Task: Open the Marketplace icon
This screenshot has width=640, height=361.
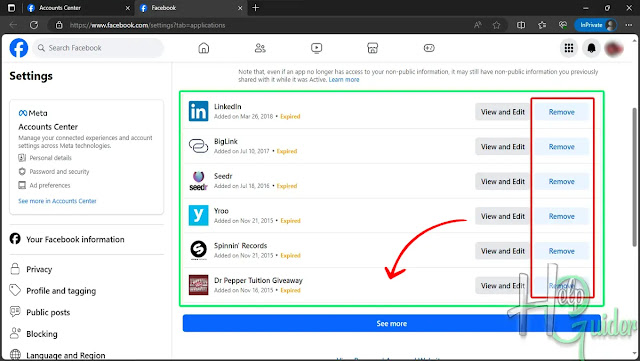Action: click(x=372, y=48)
